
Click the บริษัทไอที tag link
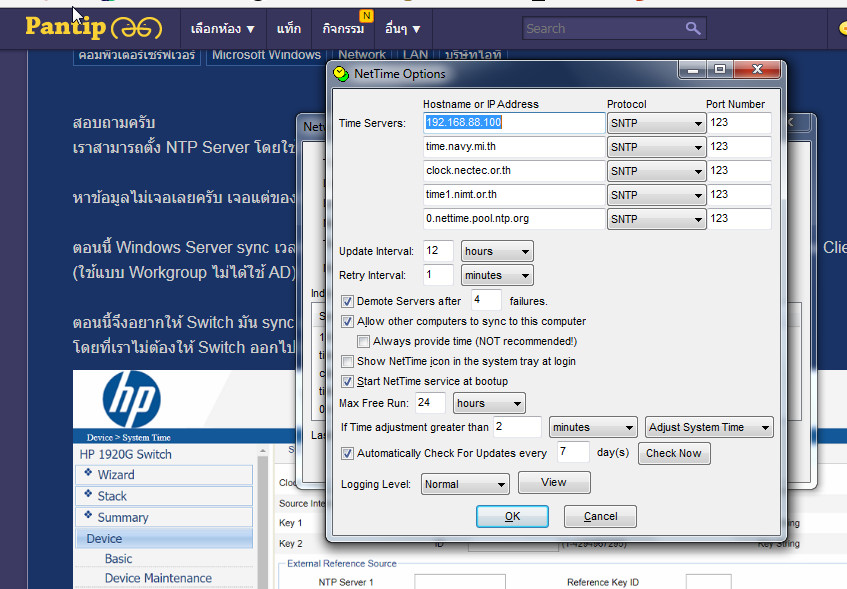[473, 55]
